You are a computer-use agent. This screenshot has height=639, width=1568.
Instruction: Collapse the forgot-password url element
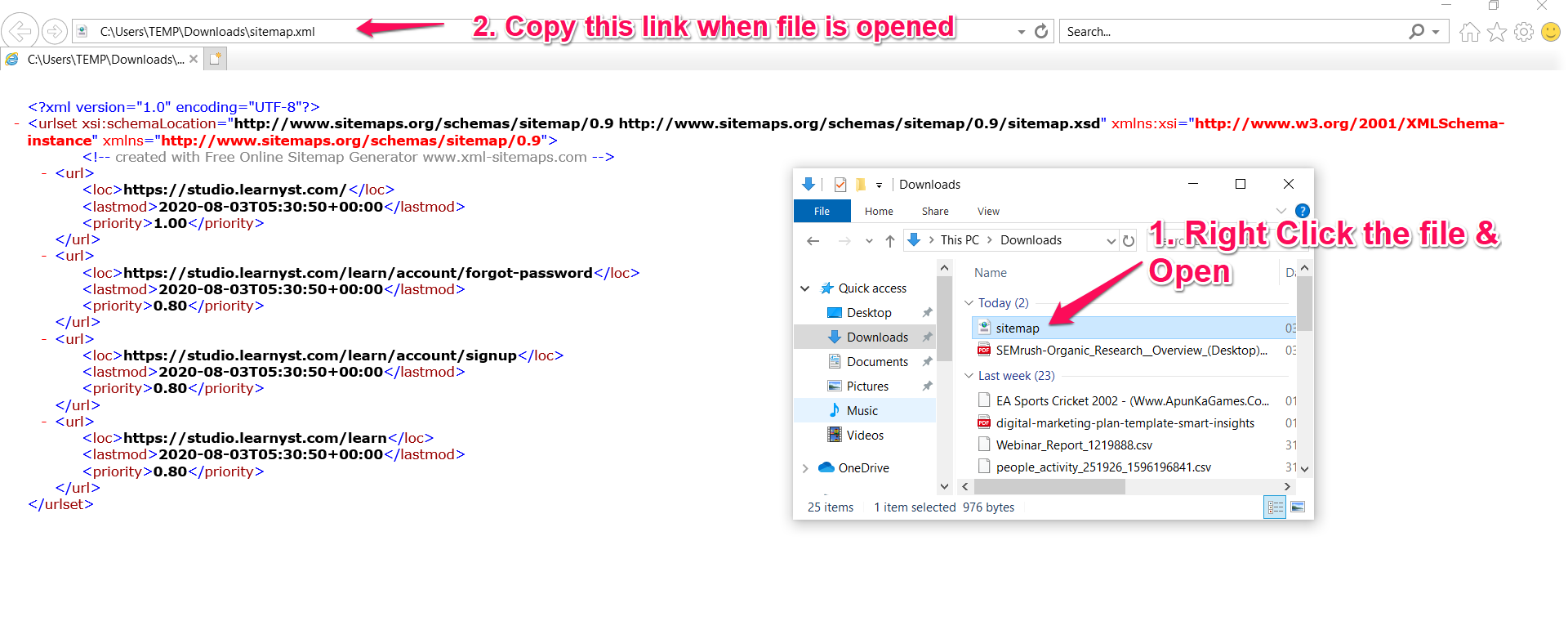point(45,256)
